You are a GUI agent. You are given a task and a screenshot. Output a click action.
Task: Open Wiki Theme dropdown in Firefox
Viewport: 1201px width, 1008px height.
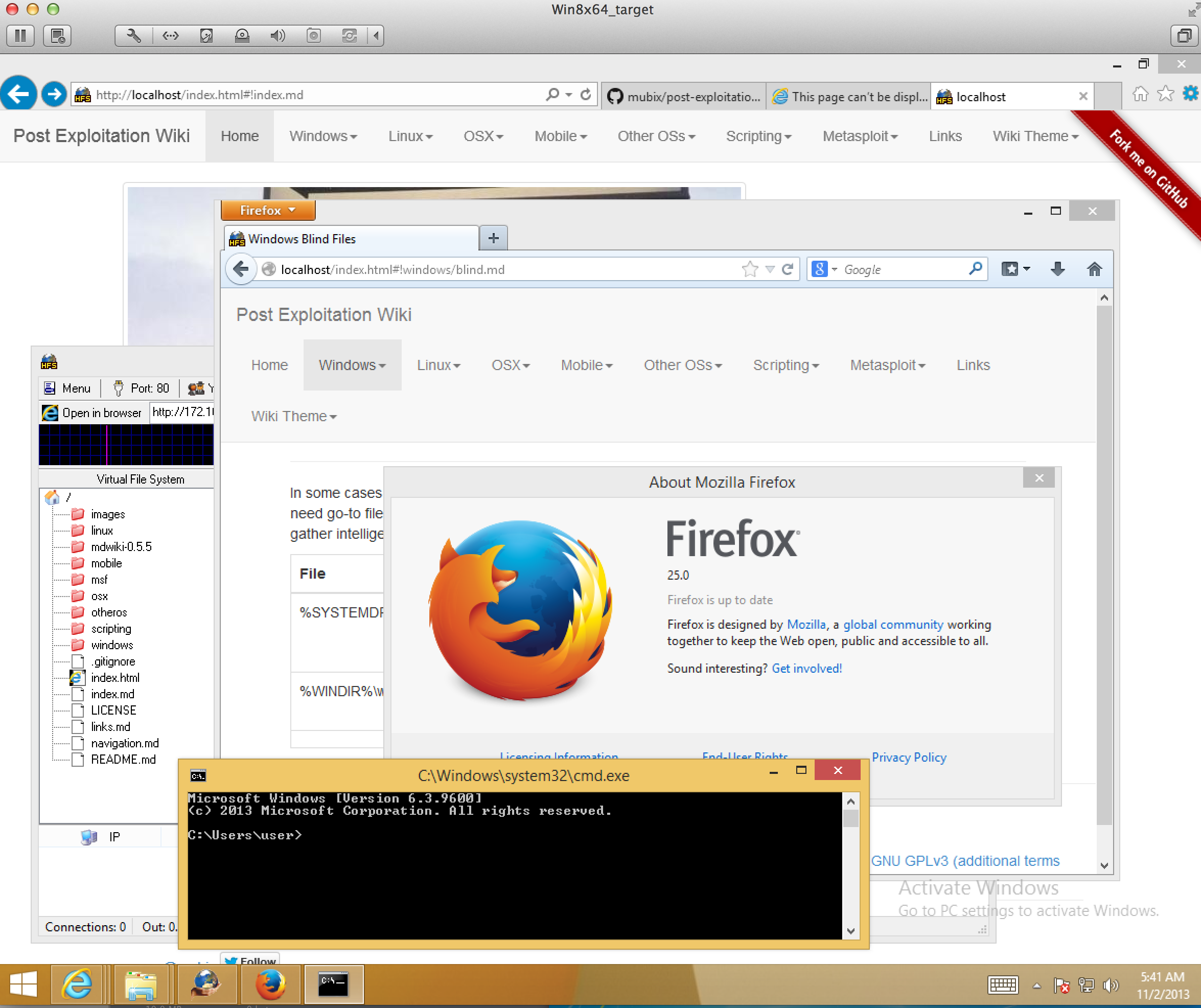[294, 416]
